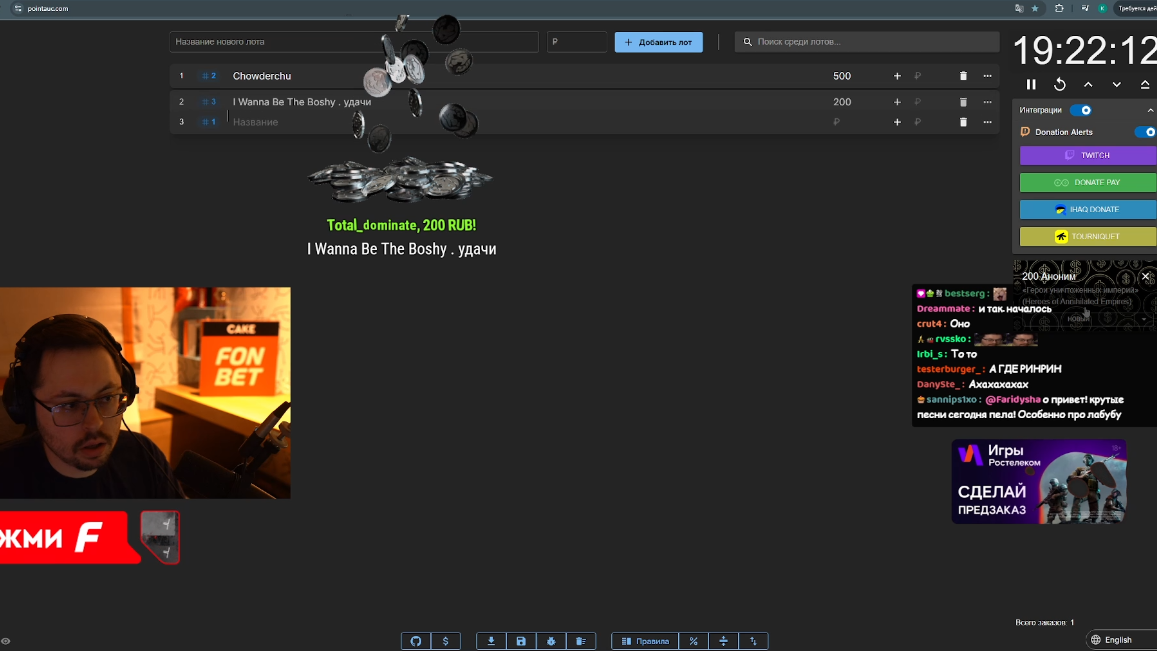1157x651 pixels.
Task: Increase timer with the up chevron
Action: tap(1088, 84)
